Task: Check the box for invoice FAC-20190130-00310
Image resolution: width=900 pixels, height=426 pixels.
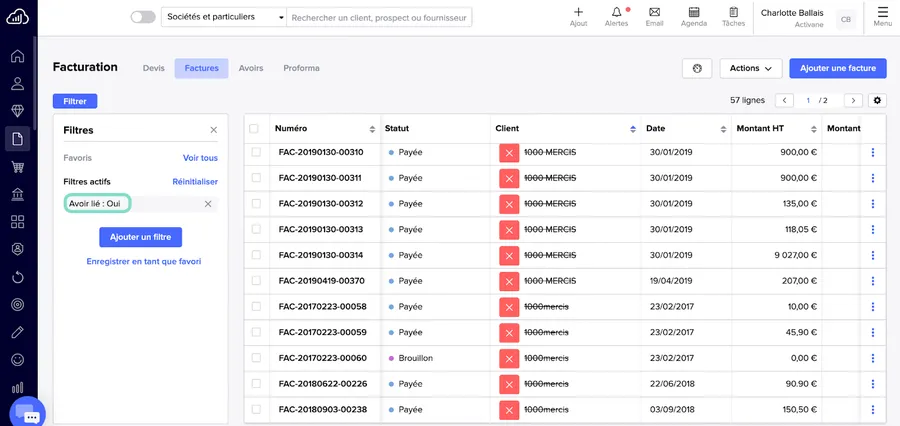Action: [255, 152]
